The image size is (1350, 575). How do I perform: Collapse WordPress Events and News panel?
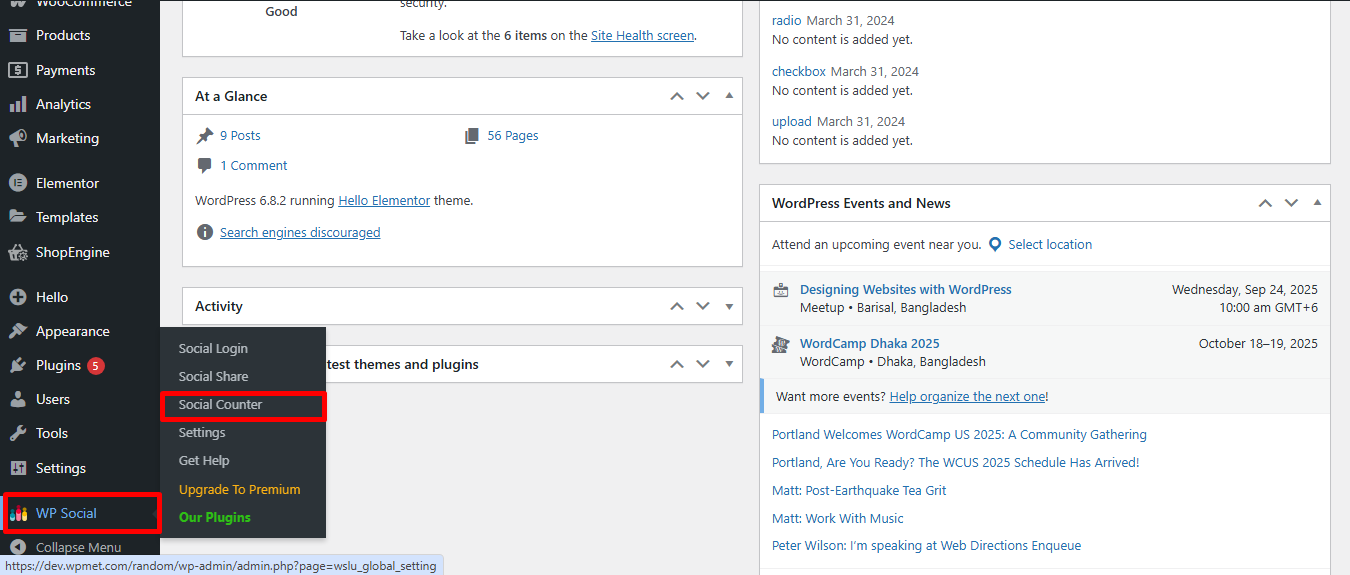point(1317,203)
